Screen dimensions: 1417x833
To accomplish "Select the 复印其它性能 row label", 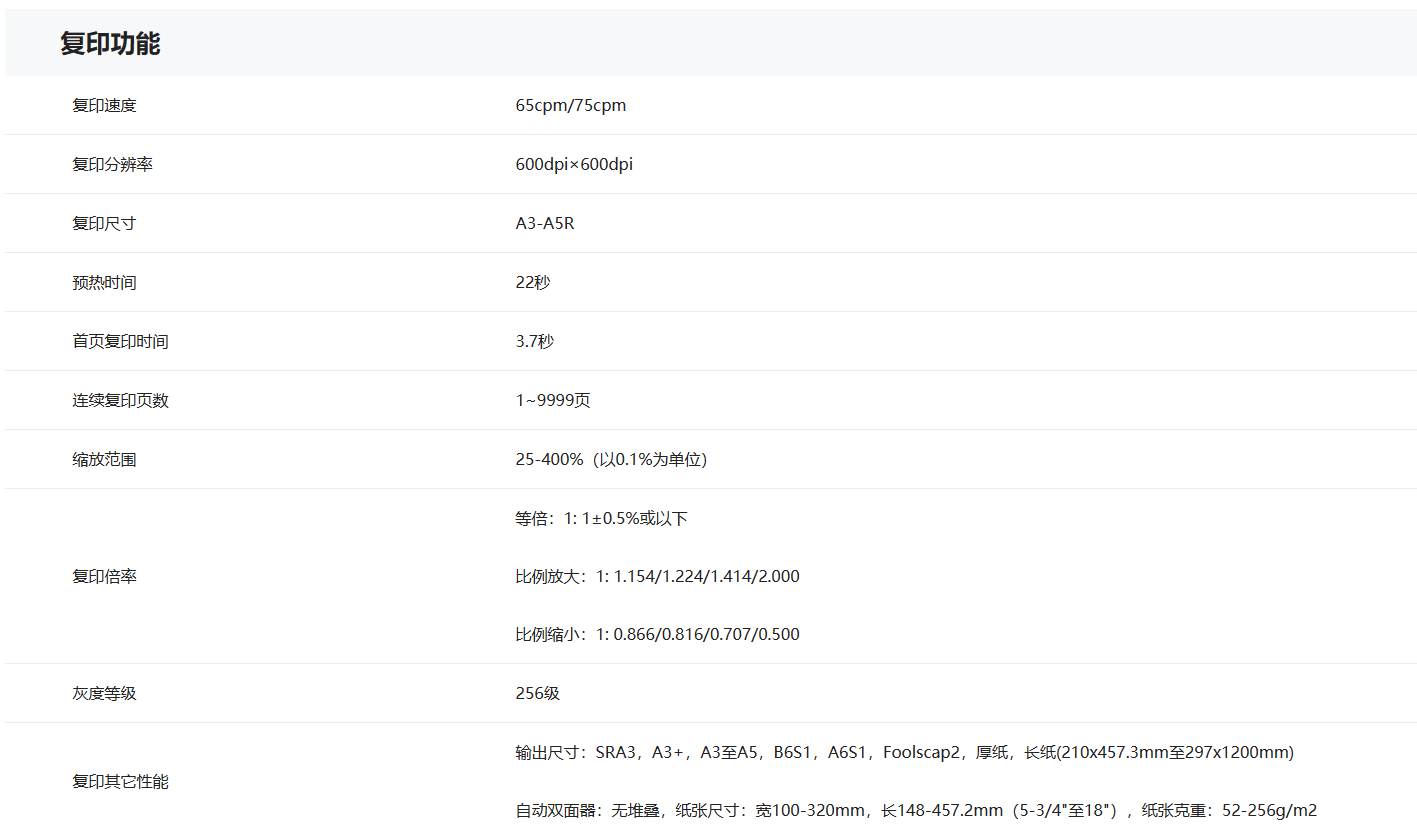I will click(120, 781).
